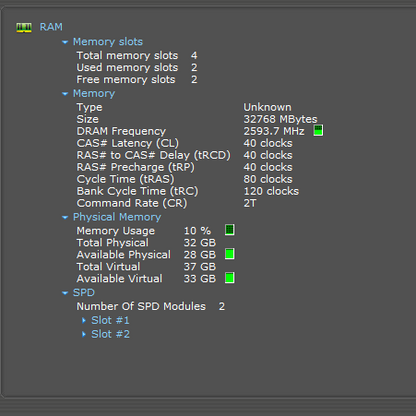Select the Number Of SPD Modules label
Viewport: 416px width, 416px height.
point(141,306)
